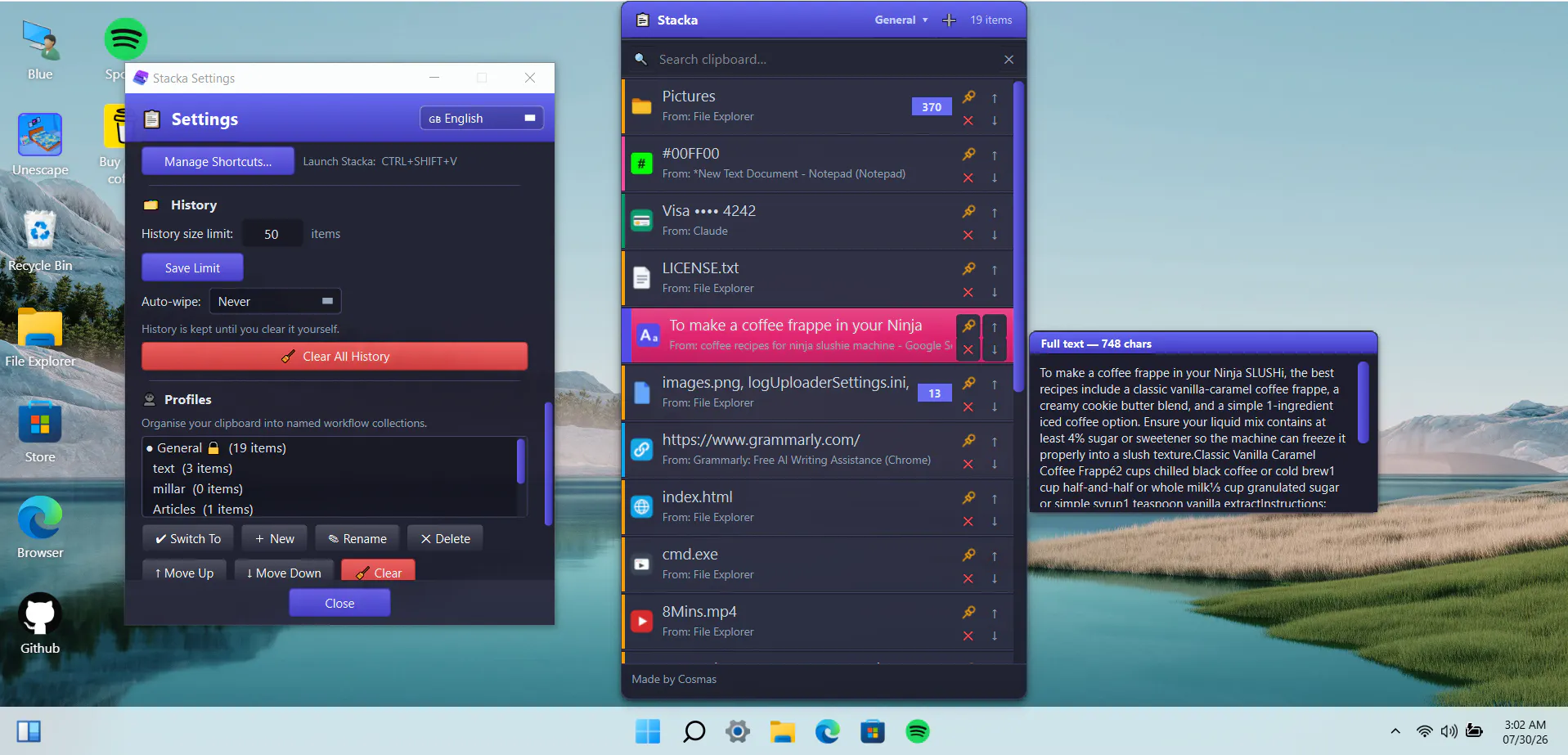
Task: Delete the LICENSE.txt clipboard item
Action: 968,292
